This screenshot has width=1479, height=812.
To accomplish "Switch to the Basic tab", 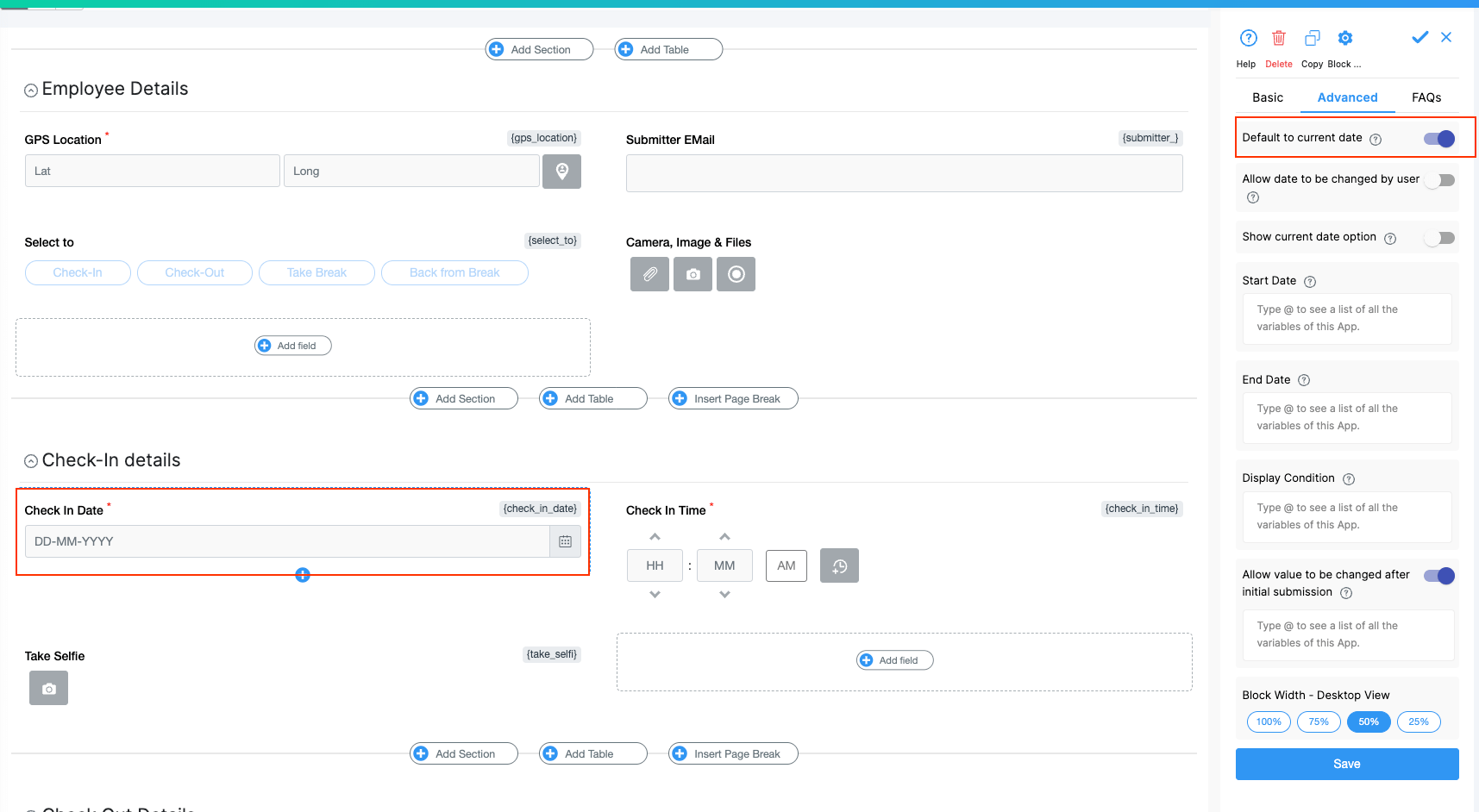I will (1268, 97).
